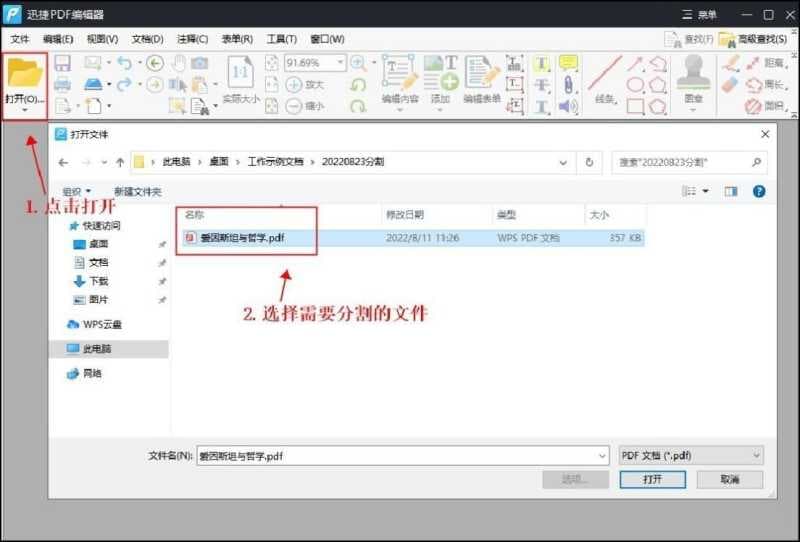Click the Zoom out minus icon
The height and width of the screenshot is (542, 800).
coord(294,106)
